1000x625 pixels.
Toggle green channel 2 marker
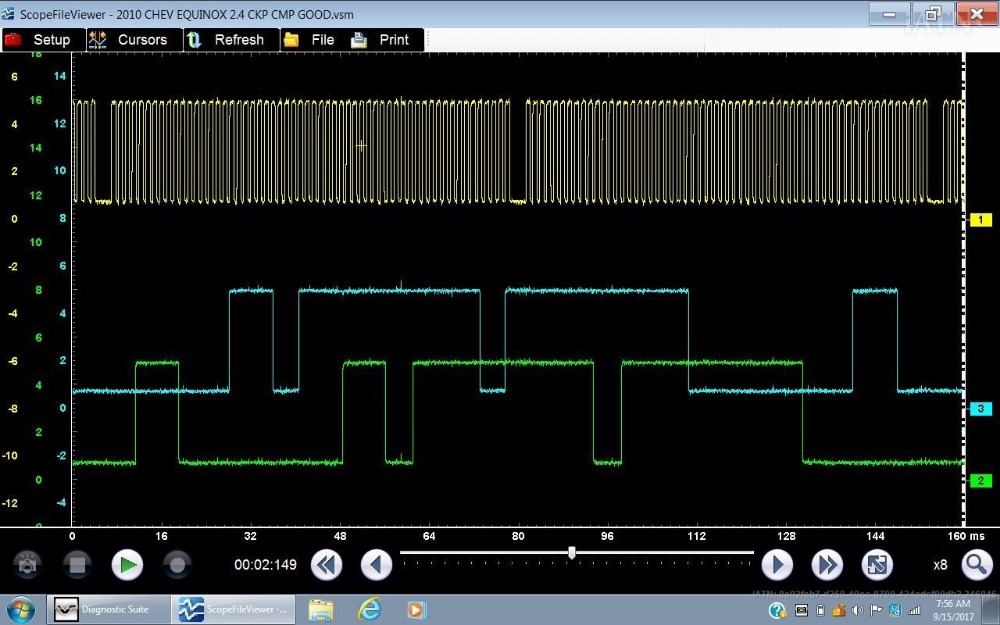click(x=981, y=481)
